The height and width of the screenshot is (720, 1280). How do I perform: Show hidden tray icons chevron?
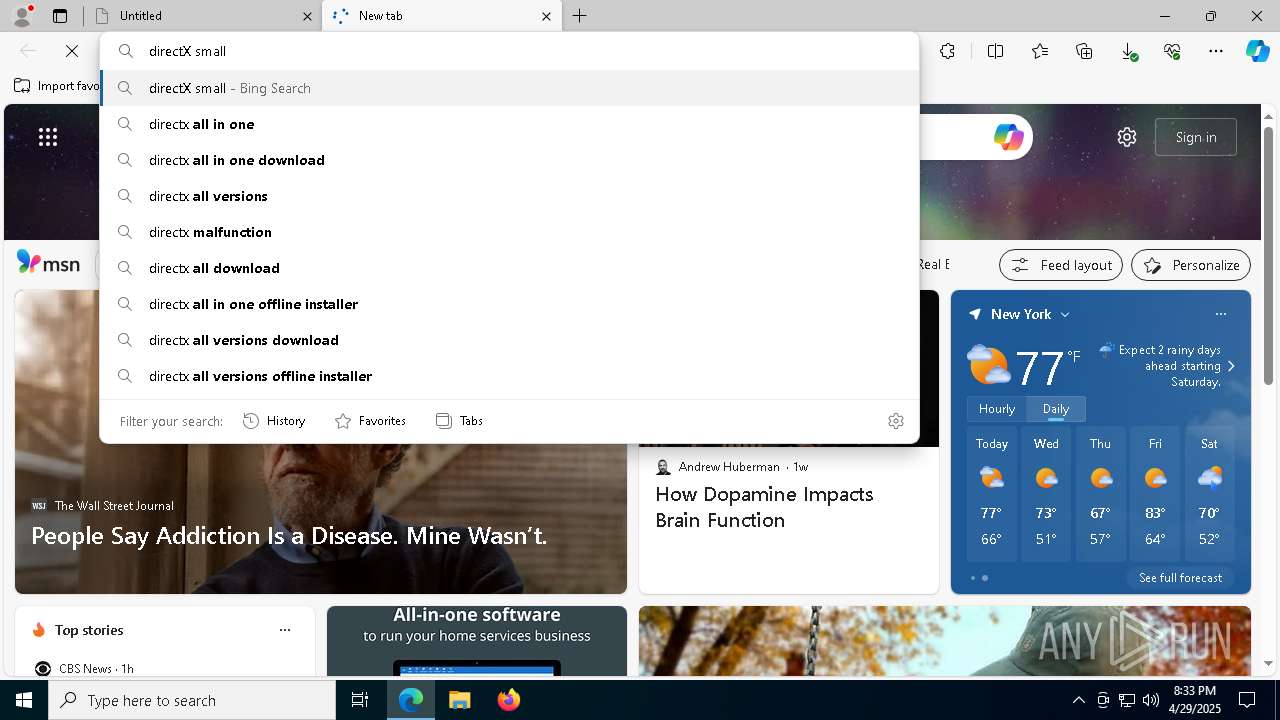[1078, 700]
